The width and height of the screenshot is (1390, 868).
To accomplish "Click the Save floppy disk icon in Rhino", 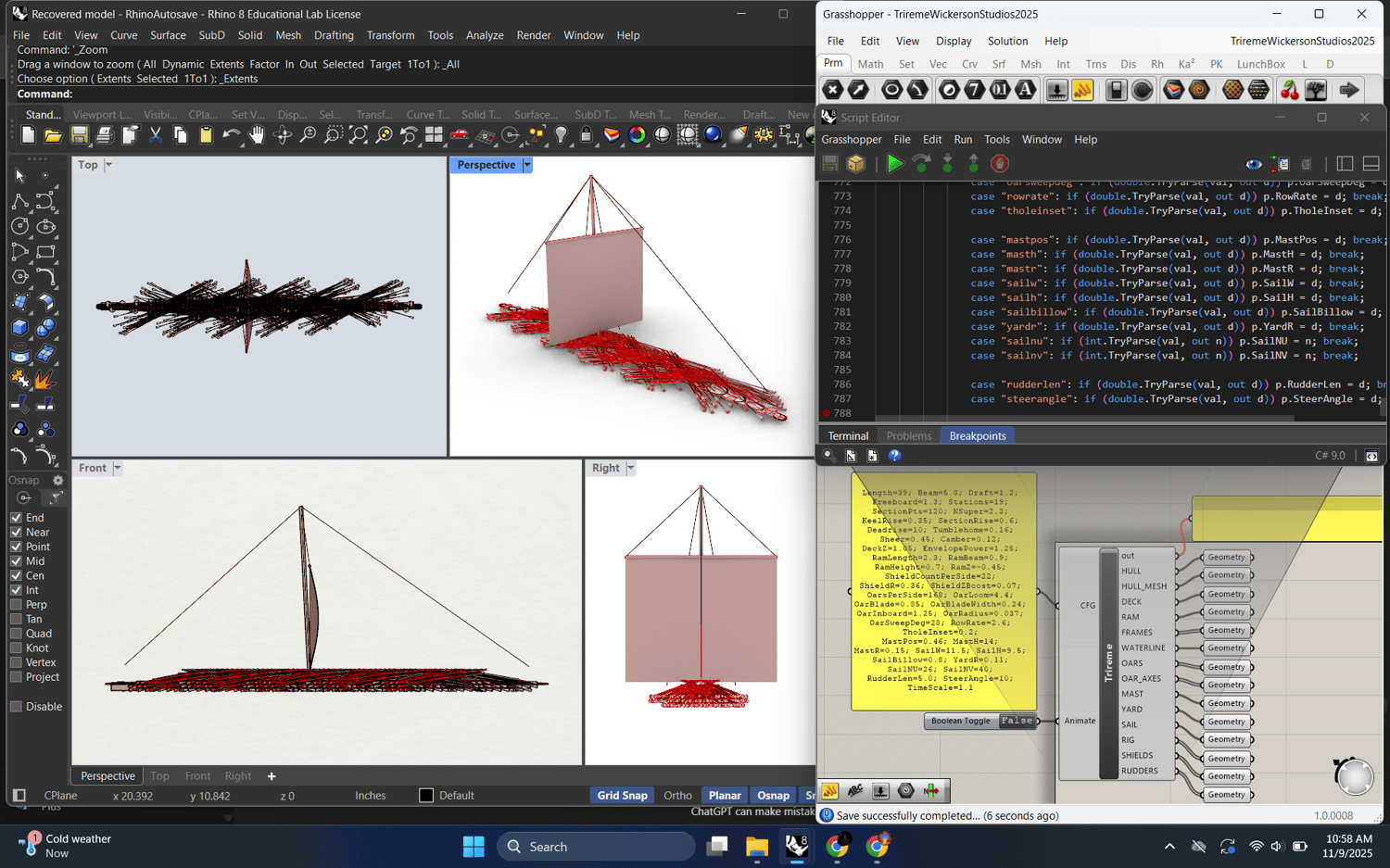I will click(80, 135).
